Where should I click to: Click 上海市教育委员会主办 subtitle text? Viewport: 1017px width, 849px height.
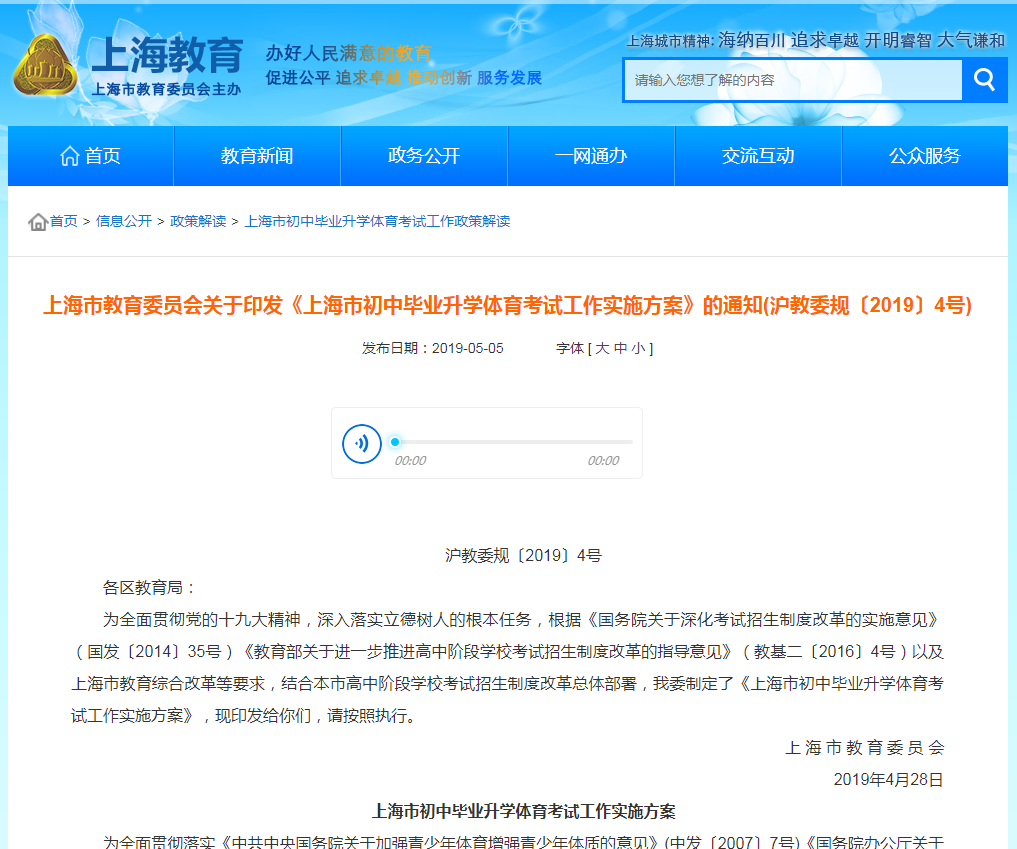166,90
